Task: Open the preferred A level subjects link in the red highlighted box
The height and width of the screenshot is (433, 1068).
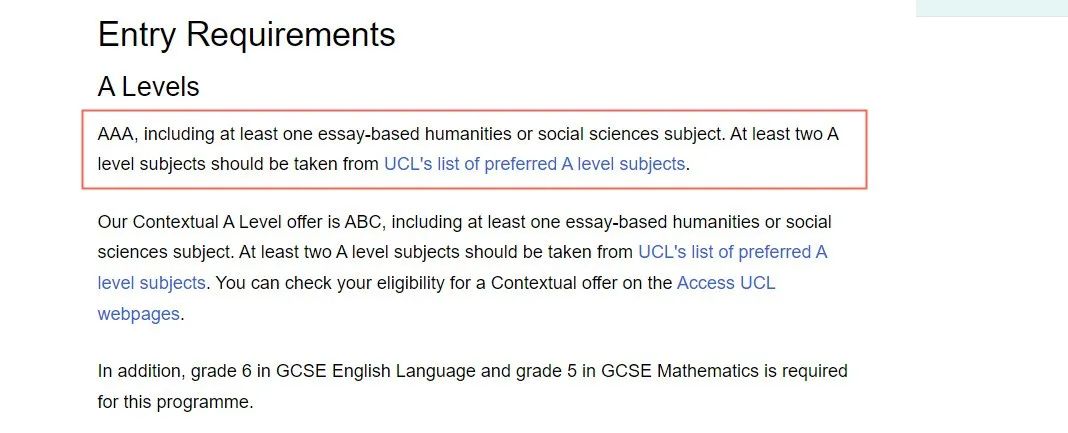Action: point(535,164)
